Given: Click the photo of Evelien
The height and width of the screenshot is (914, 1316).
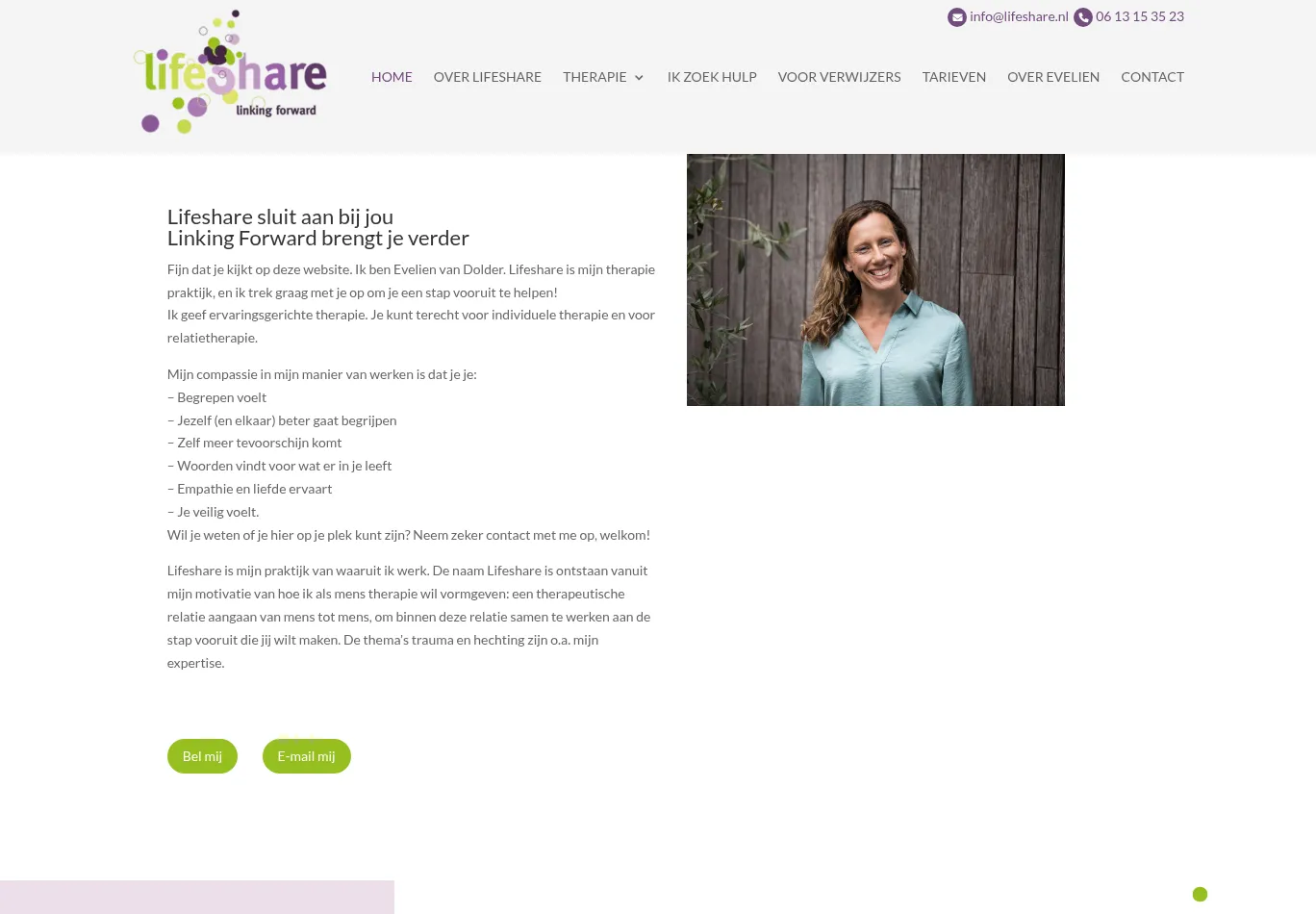Looking at the screenshot, I should click(x=875, y=280).
